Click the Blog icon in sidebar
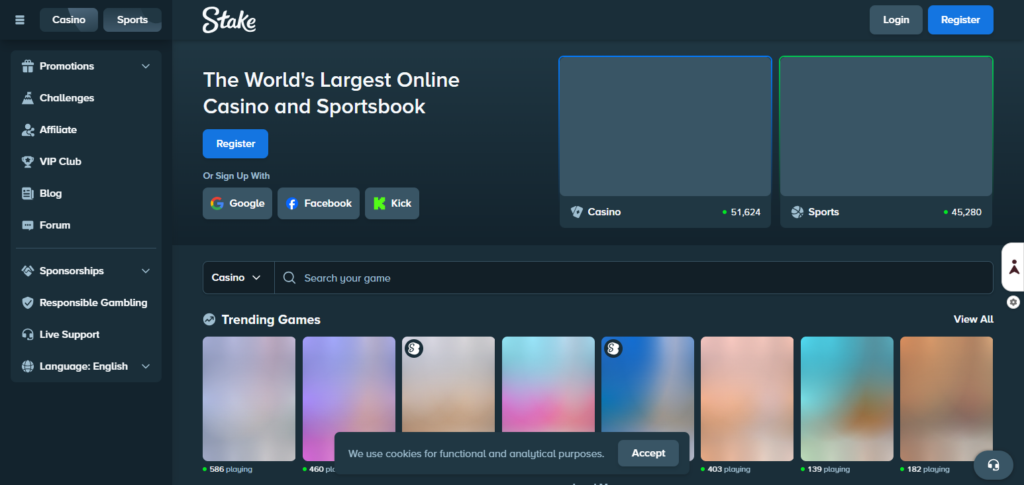The width and height of the screenshot is (1024, 485). tap(27, 193)
